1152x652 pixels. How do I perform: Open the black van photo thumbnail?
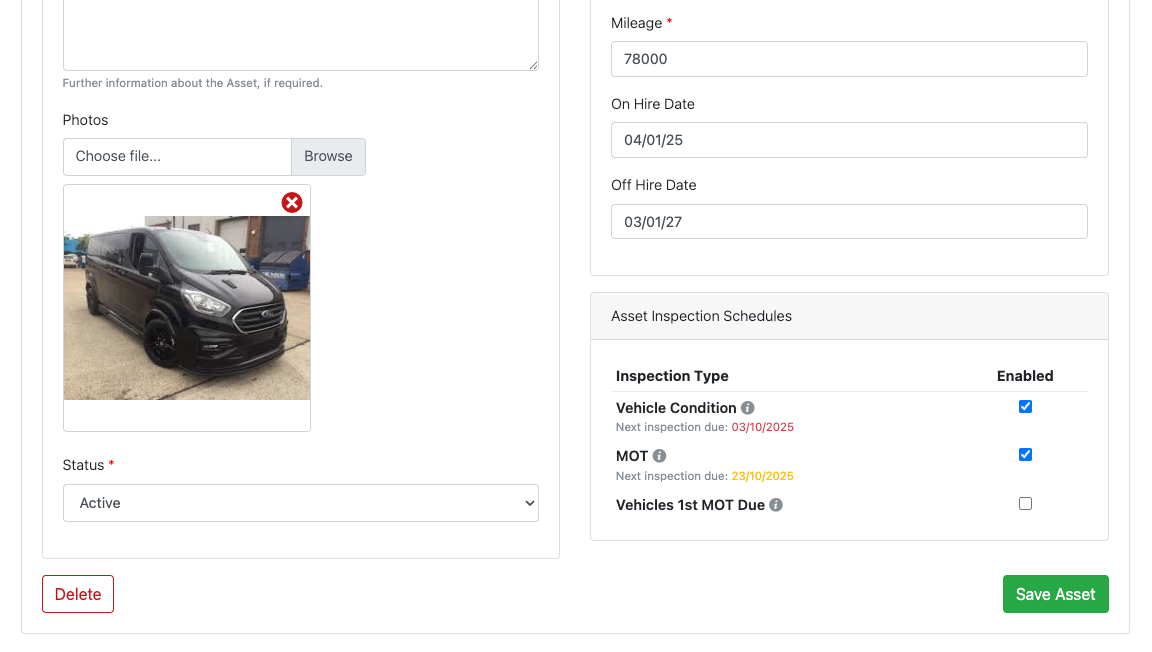pos(187,308)
